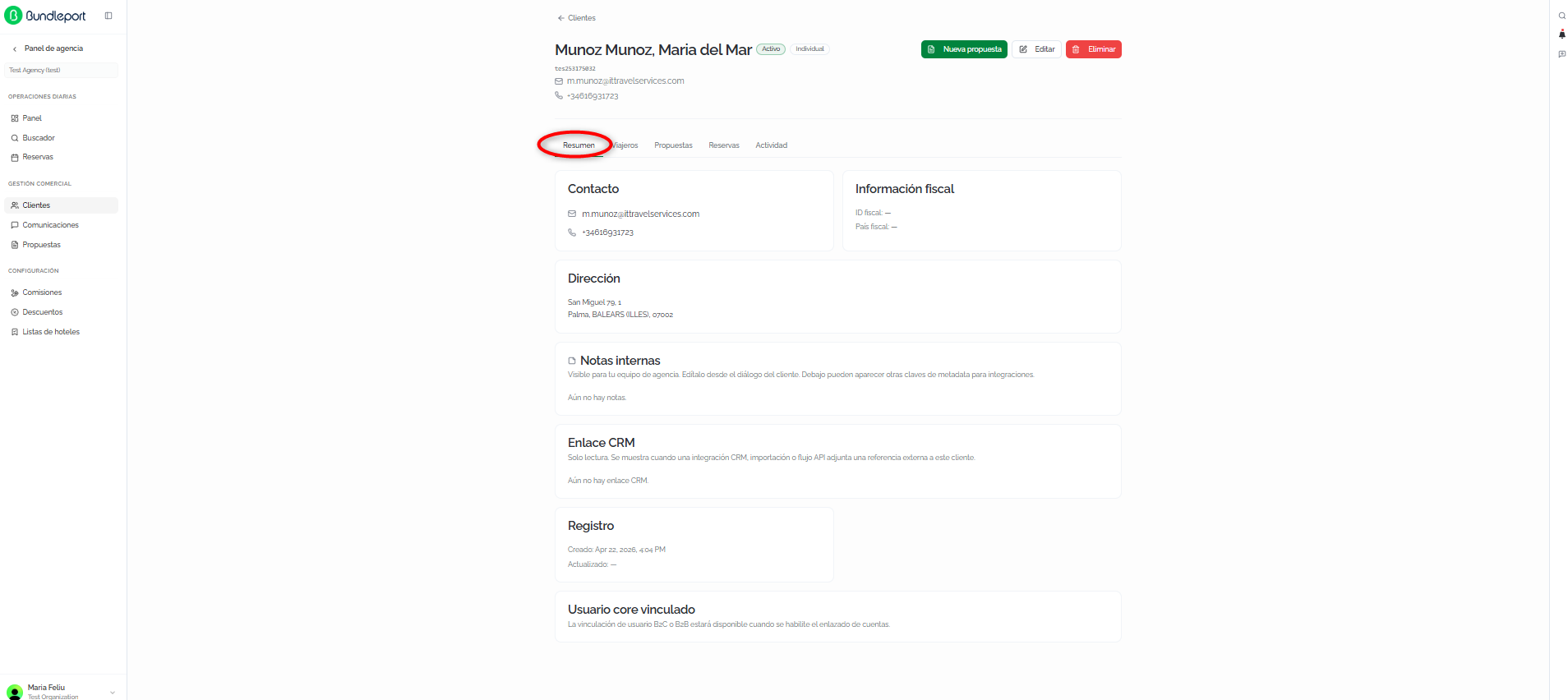Click the Propuestas document icon in sidebar

[15, 245]
